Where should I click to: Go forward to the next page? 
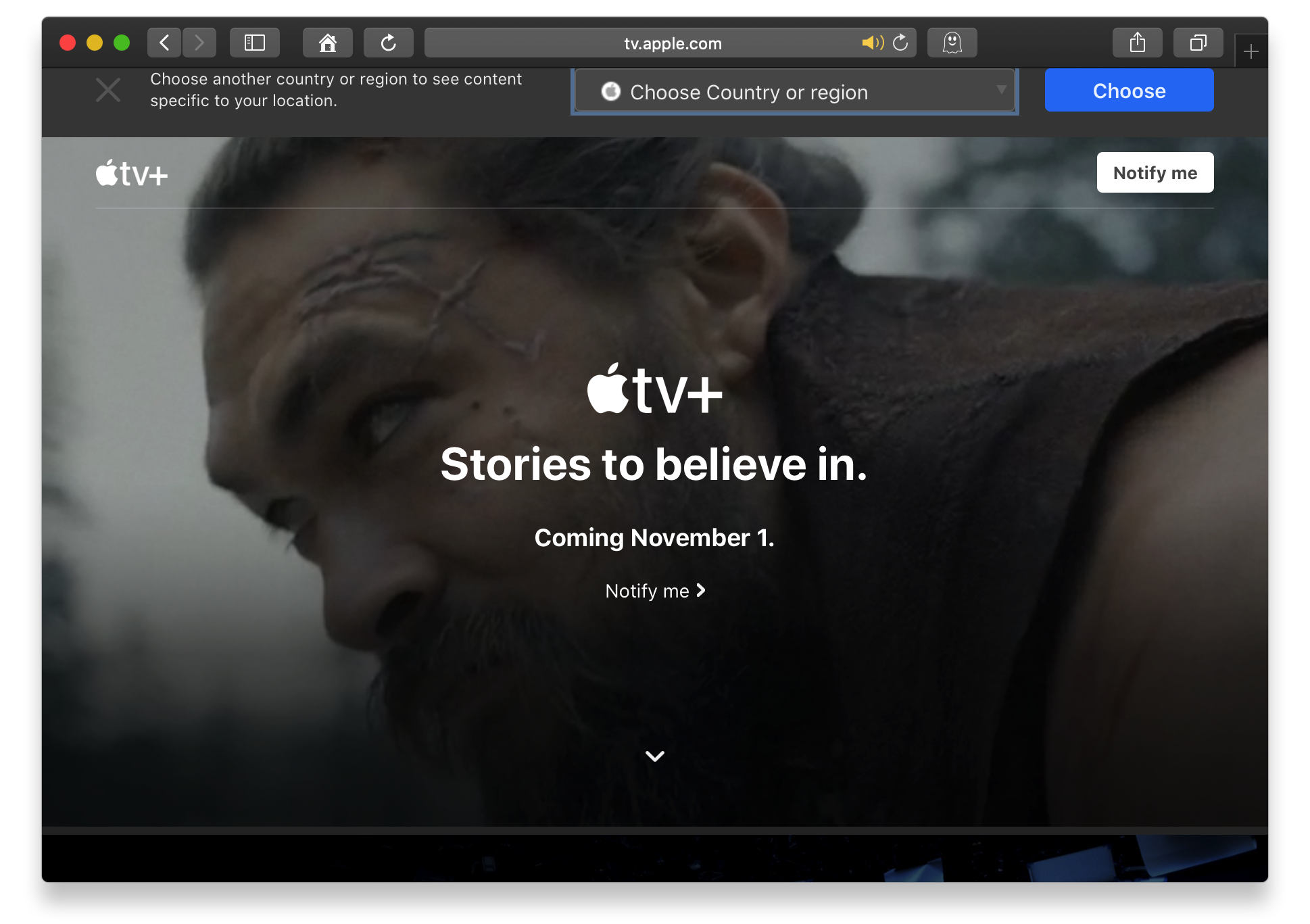(x=199, y=43)
